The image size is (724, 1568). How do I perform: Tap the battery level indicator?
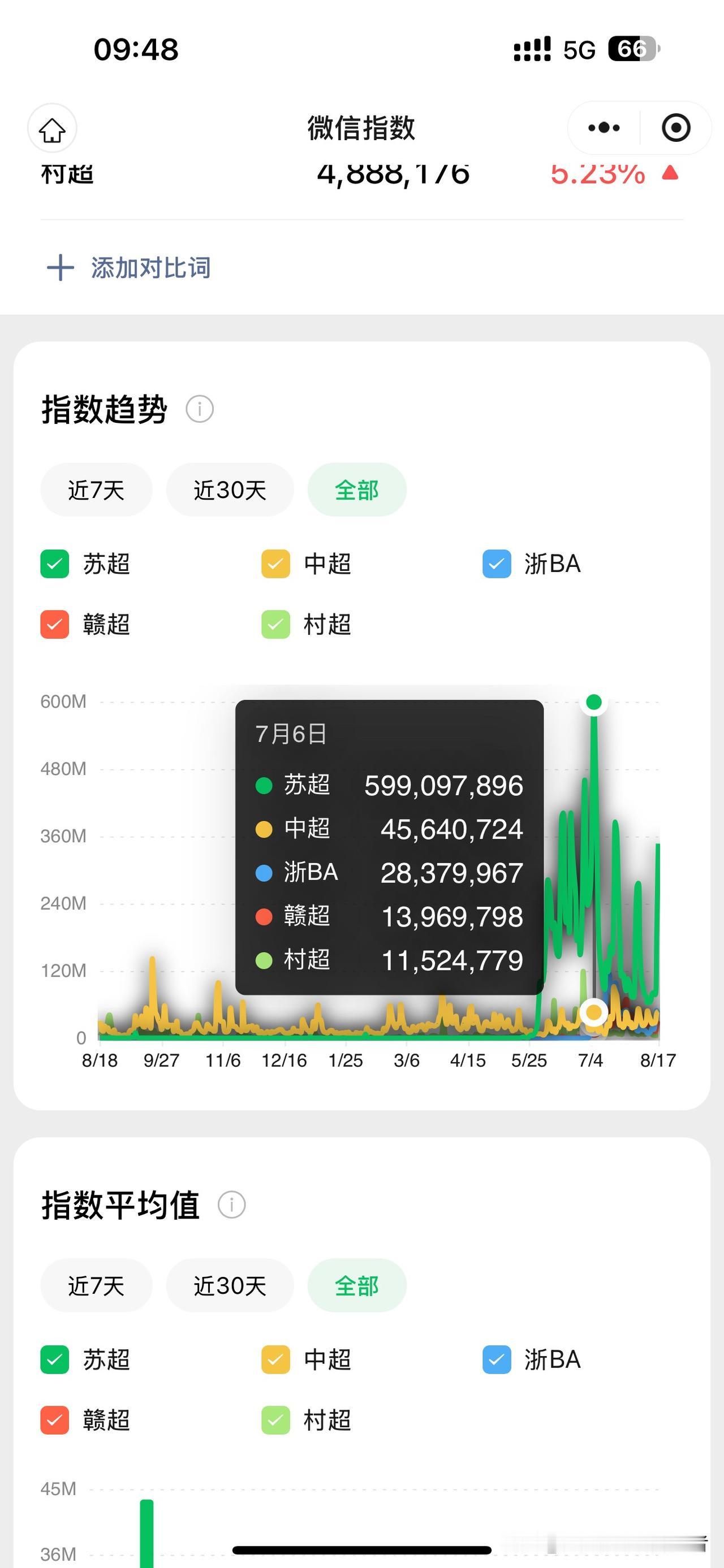point(634,49)
